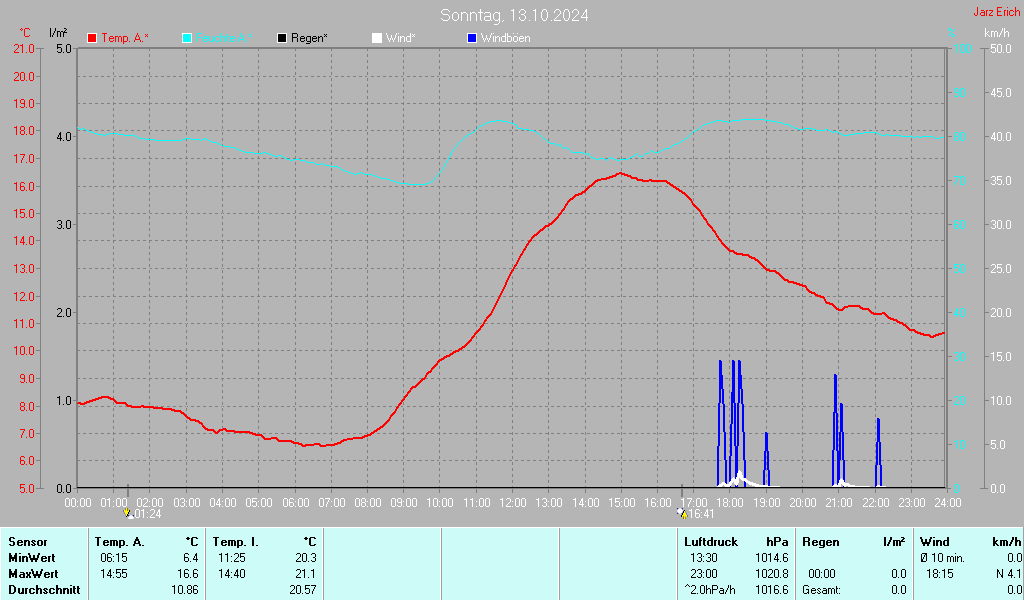This screenshot has height=600, width=1024.
Task: Click the 50.0 wind speed axis value
Action: 1000,49
